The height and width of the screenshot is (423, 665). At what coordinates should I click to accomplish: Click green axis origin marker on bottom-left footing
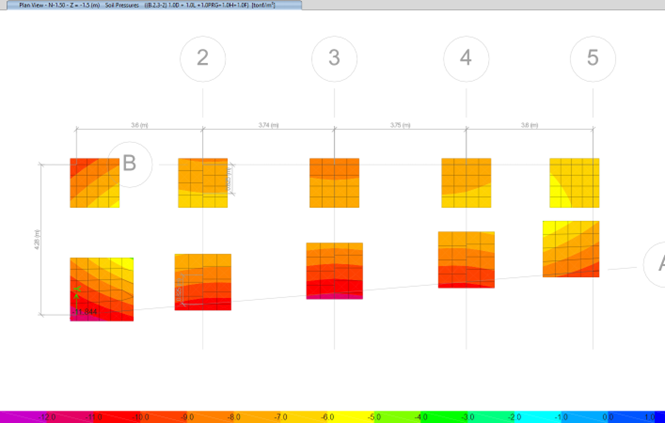pyautogui.click(x=77, y=294)
